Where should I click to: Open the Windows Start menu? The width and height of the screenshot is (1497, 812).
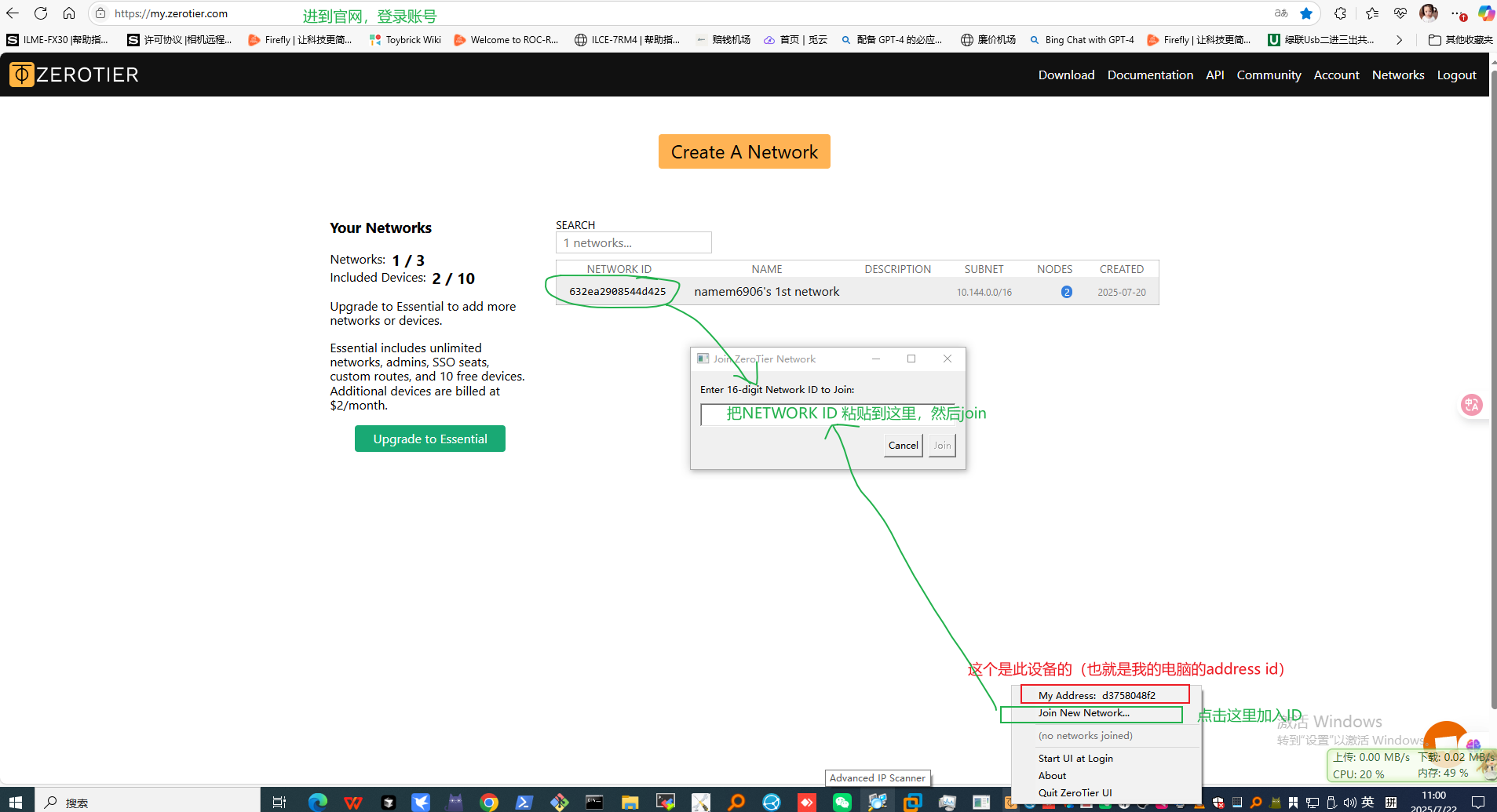[x=16, y=802]
